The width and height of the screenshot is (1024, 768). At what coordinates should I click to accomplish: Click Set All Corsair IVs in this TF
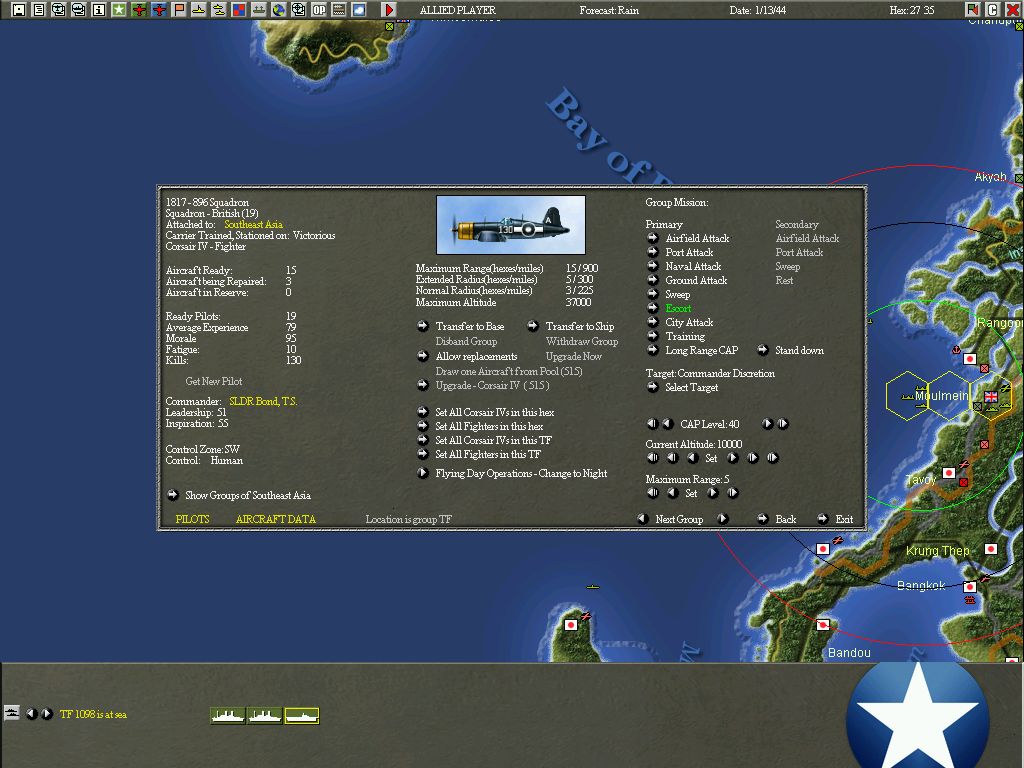pos(423,440)
